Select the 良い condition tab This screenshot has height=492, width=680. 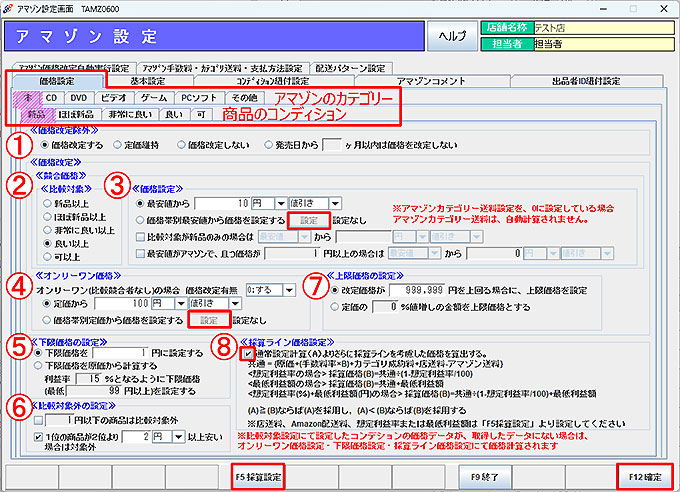click(173, 114)
